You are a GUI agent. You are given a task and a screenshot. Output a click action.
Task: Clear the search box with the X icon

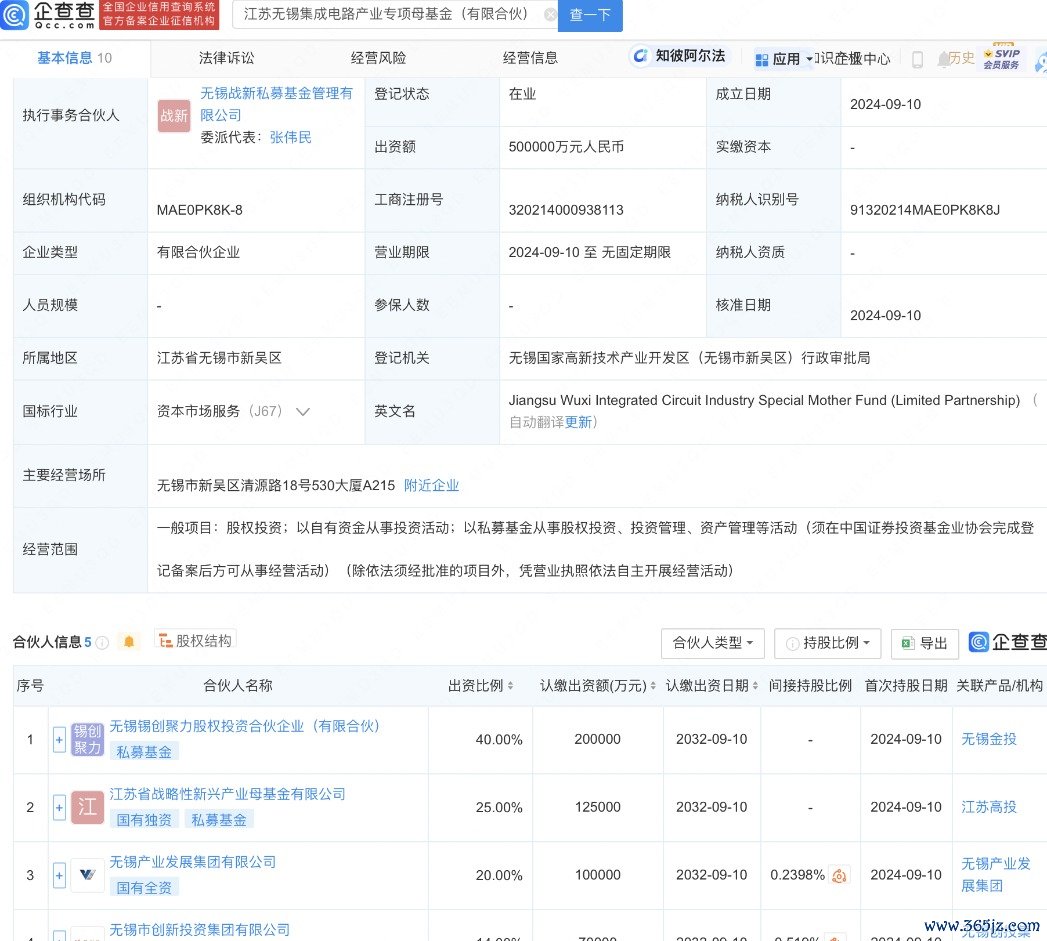(550, 15)
